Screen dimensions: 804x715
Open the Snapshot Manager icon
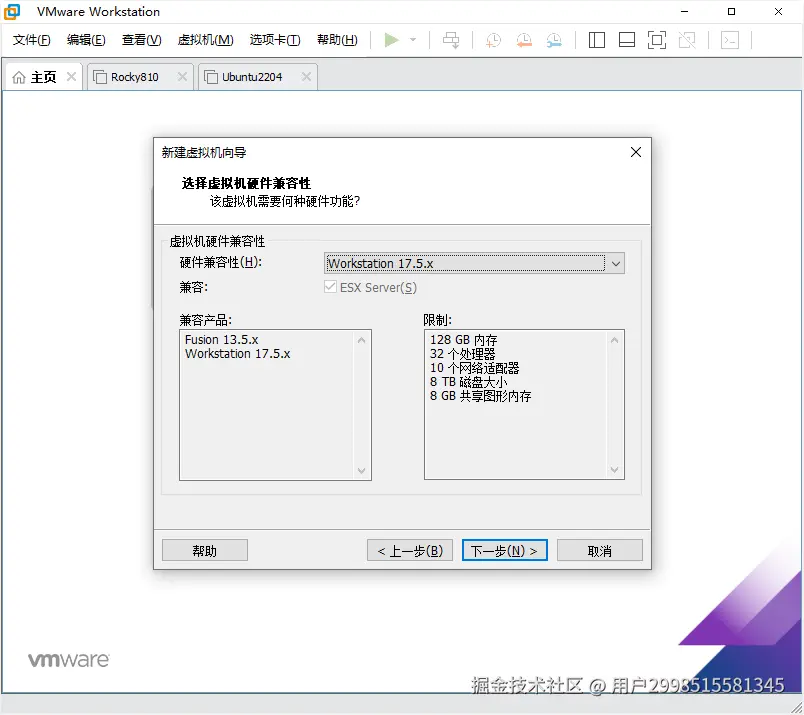(554, 40)
